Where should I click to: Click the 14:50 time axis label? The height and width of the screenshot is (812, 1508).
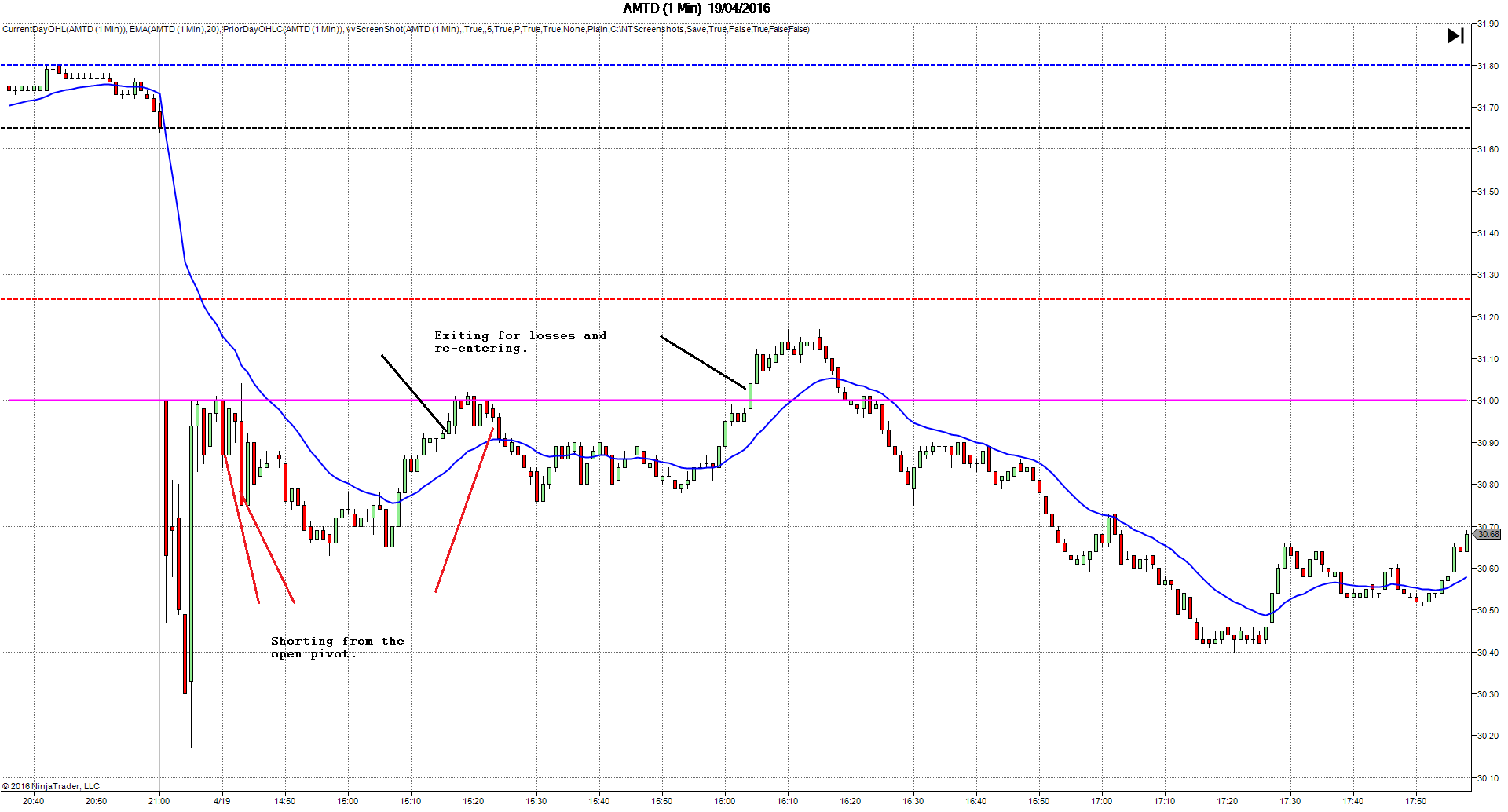click(285, 801)
